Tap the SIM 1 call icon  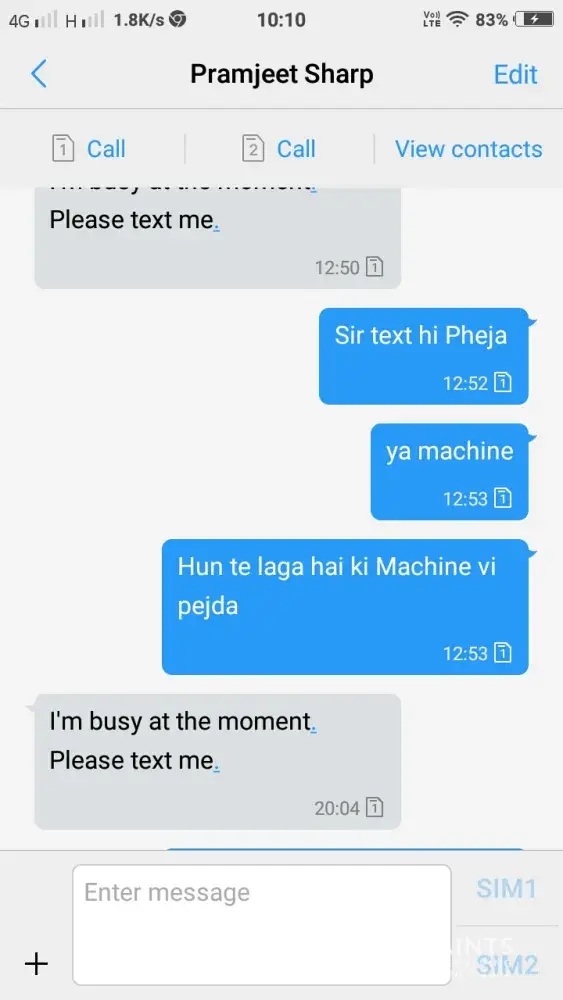click(62, 149)
